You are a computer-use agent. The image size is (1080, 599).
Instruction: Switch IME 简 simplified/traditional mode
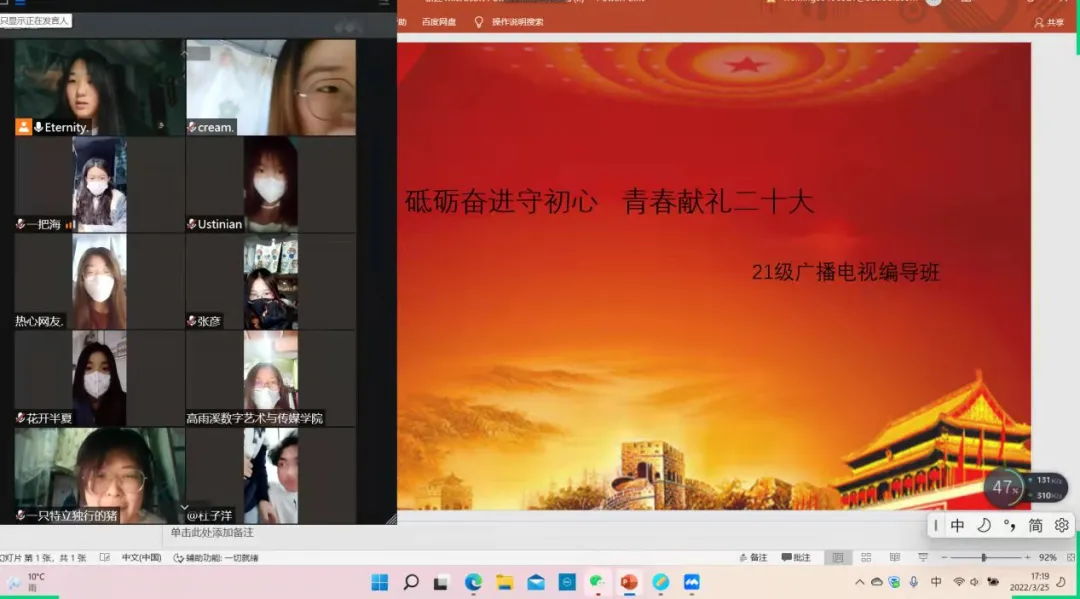click(x=1035, y=525)
